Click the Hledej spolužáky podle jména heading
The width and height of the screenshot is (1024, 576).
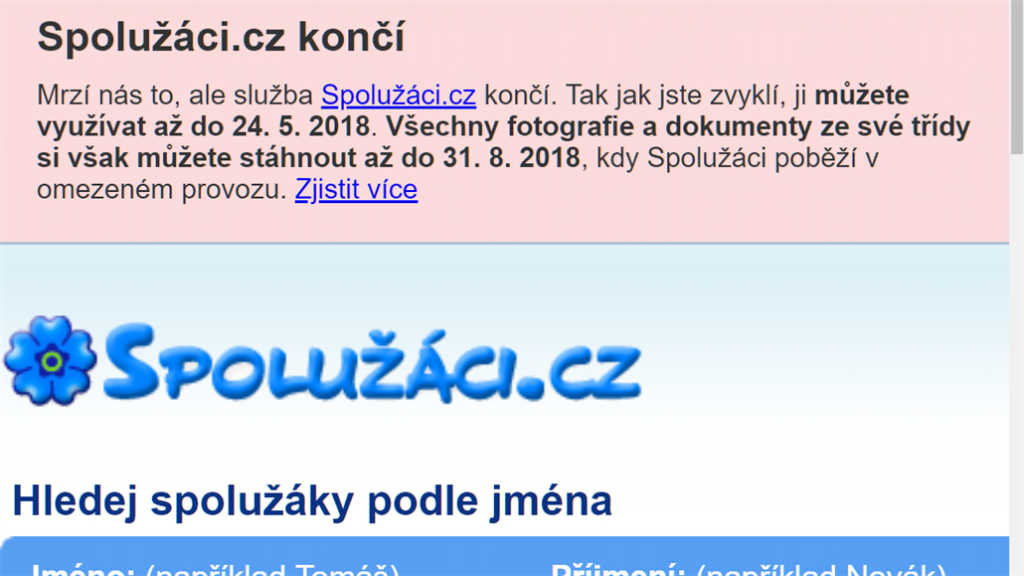coord(312,501)
